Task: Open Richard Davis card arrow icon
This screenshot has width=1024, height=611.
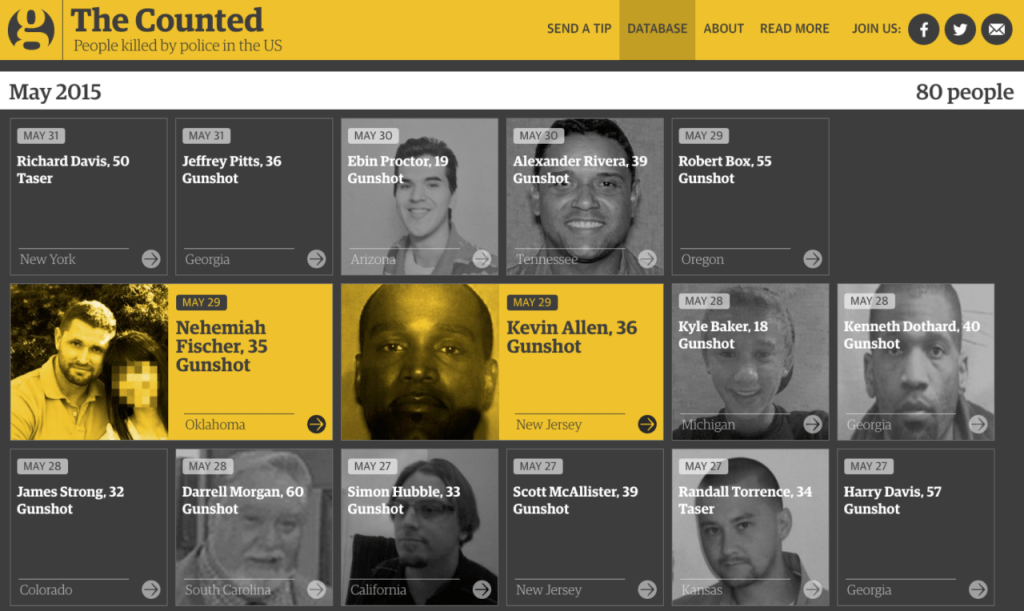Action: pos(151,259)
